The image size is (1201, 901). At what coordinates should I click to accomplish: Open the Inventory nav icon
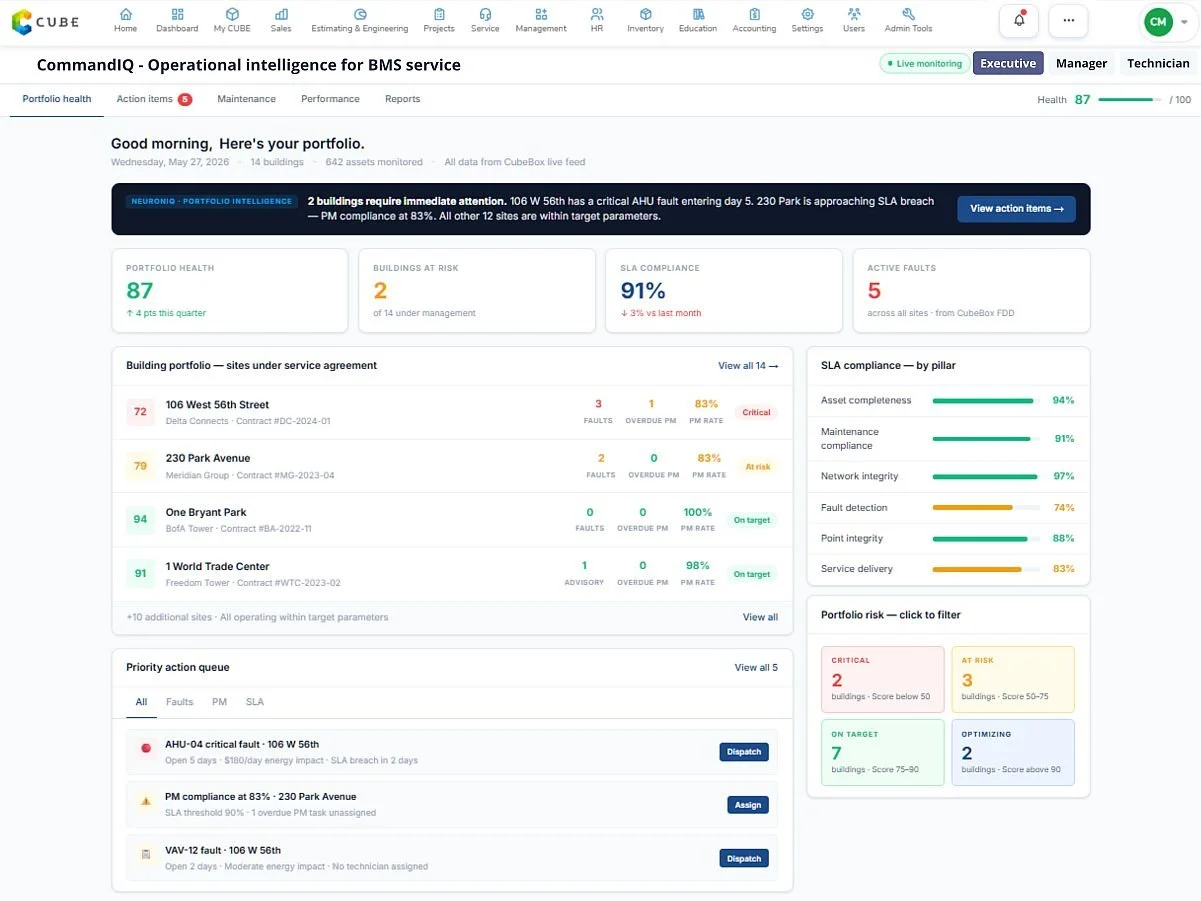pos(645,14)
